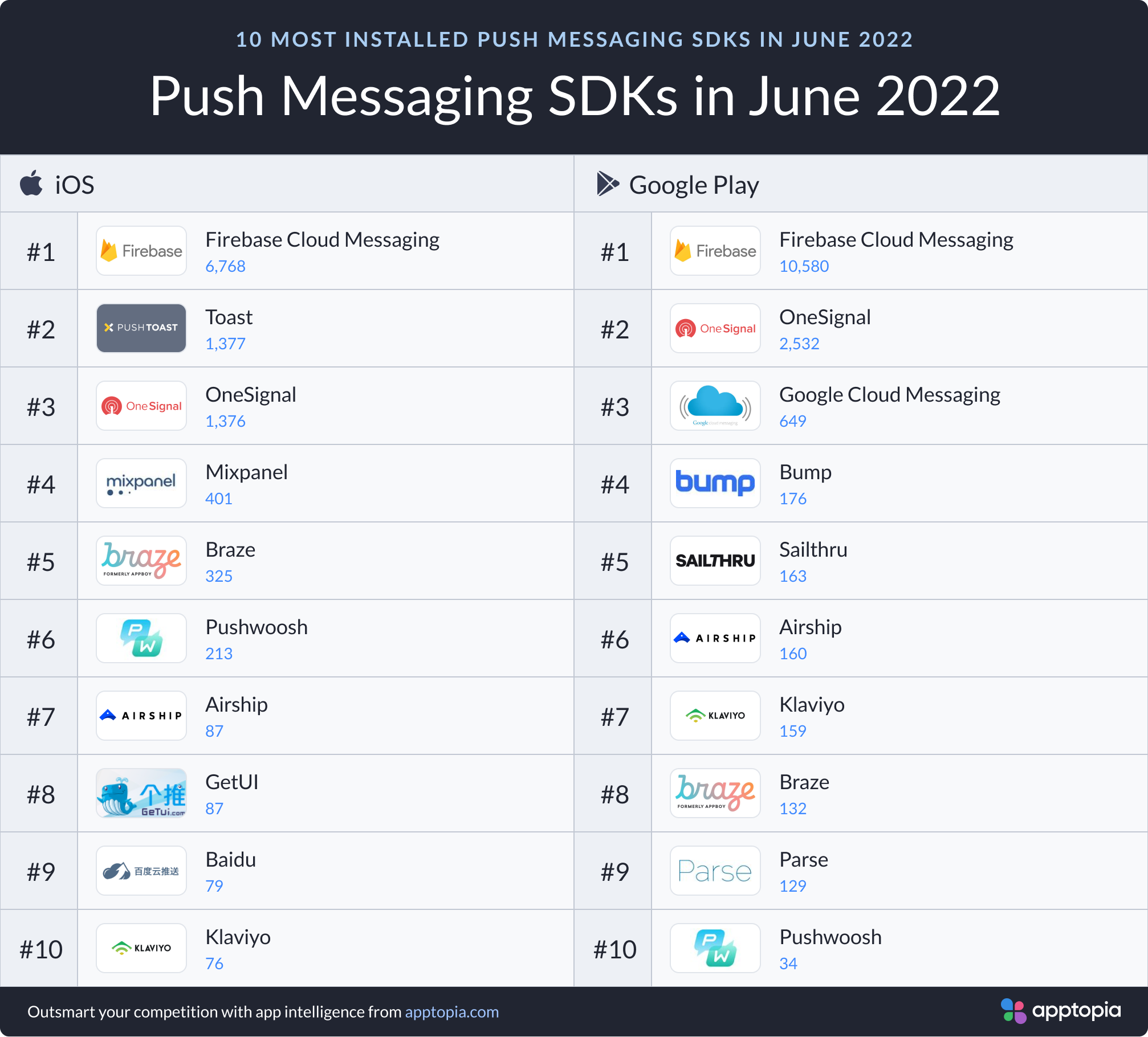Click the Parse logo at rank #9
This screenshot has height=1037, width=1148.
click(715, 871)
